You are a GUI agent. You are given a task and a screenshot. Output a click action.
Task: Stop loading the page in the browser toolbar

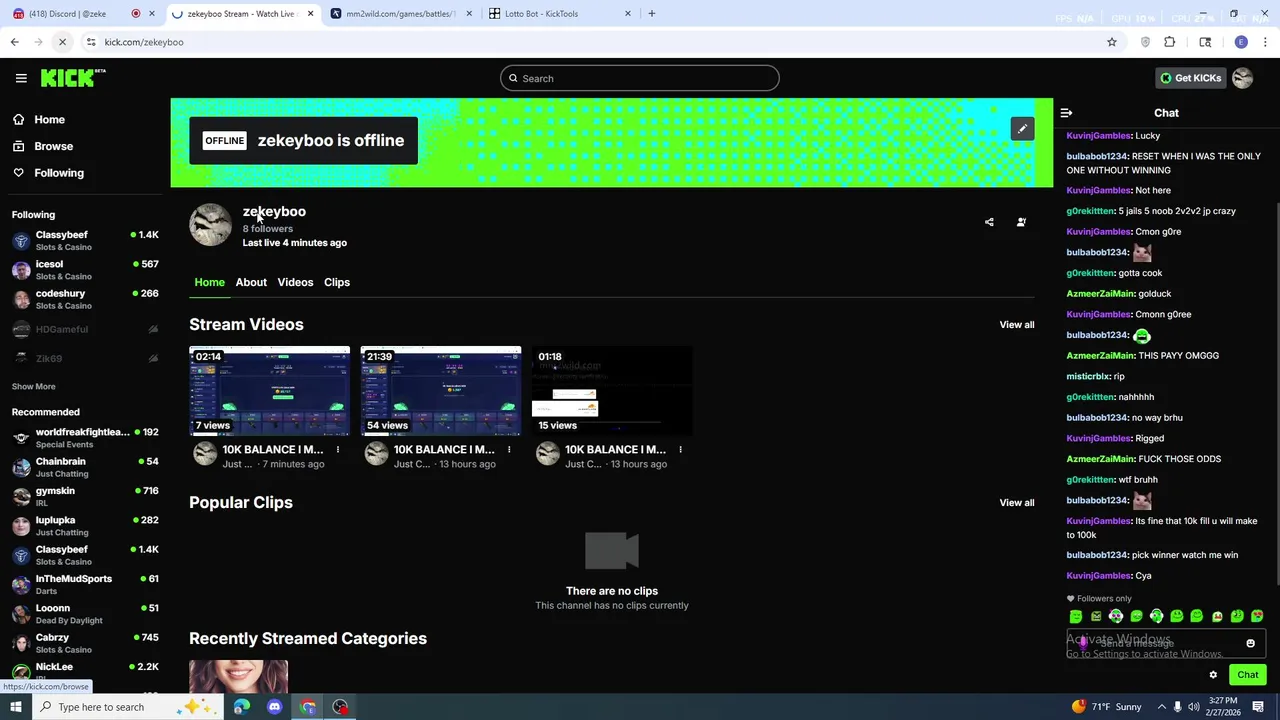click(62, 42)
